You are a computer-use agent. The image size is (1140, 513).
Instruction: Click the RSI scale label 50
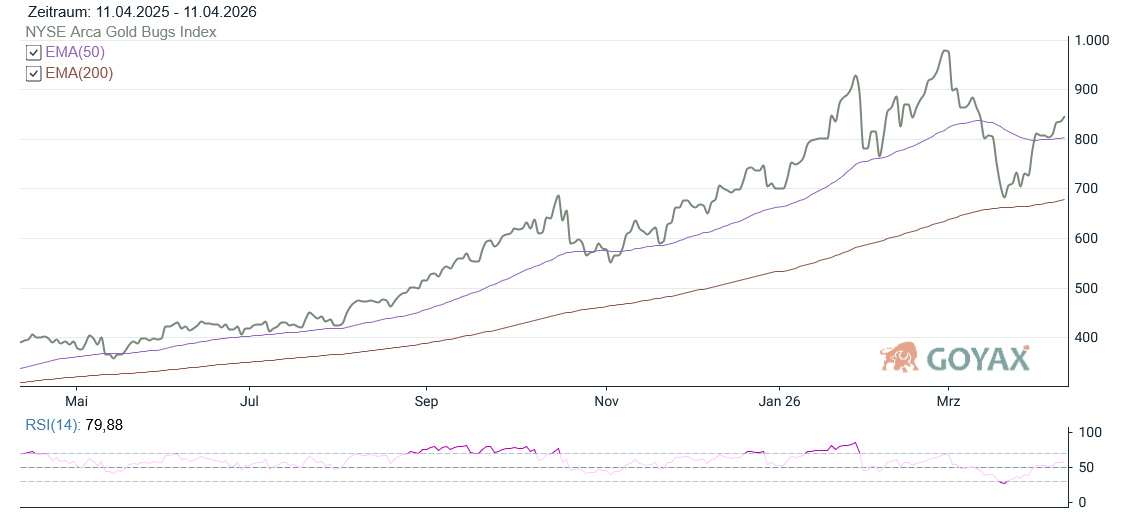pos(1086,467)
